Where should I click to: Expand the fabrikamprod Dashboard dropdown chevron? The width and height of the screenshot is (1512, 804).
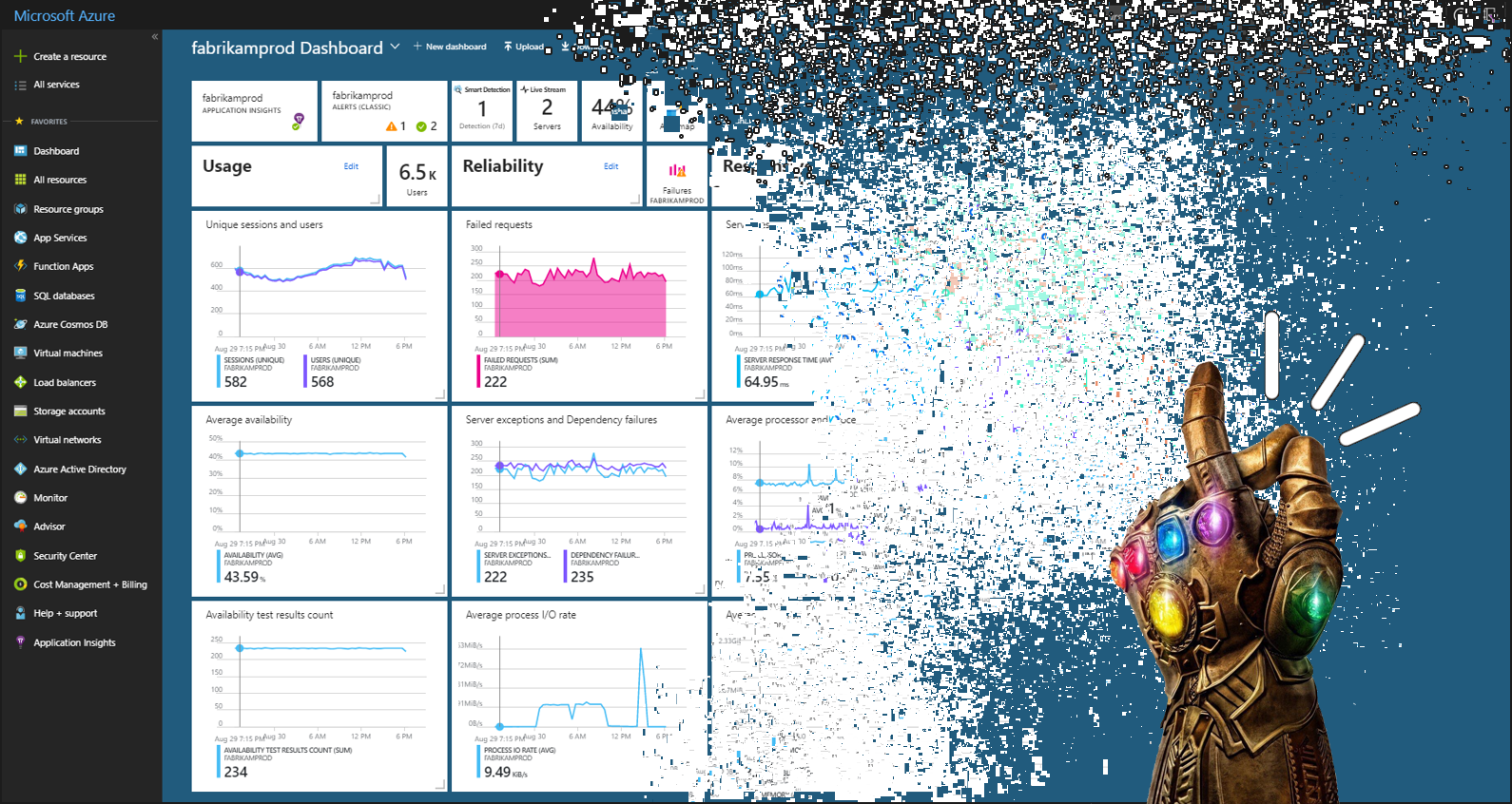[x=395, y=47]
